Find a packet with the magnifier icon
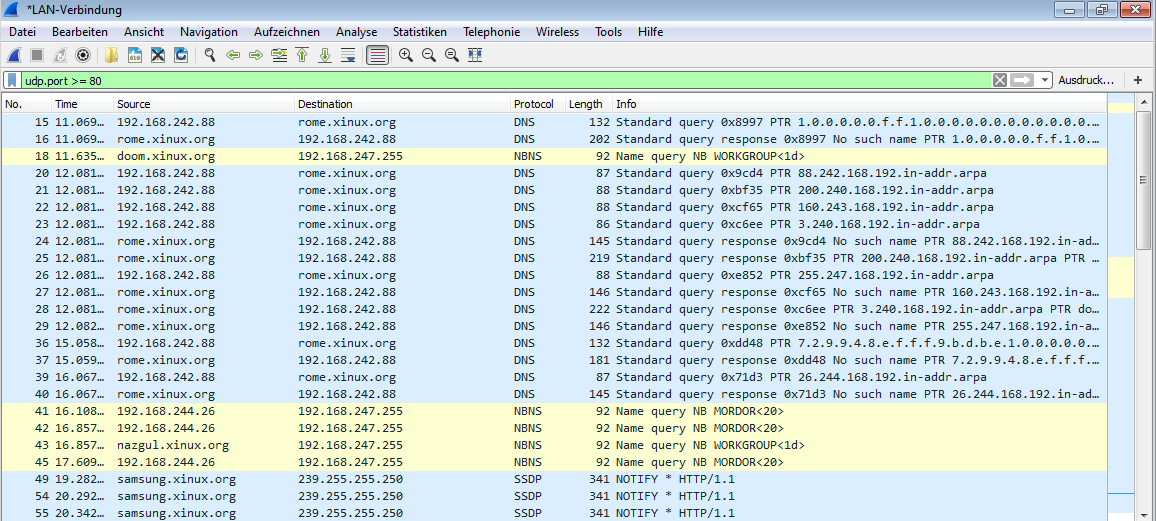The width and height of the screenshot is (1156, 521). pos(210,55)
